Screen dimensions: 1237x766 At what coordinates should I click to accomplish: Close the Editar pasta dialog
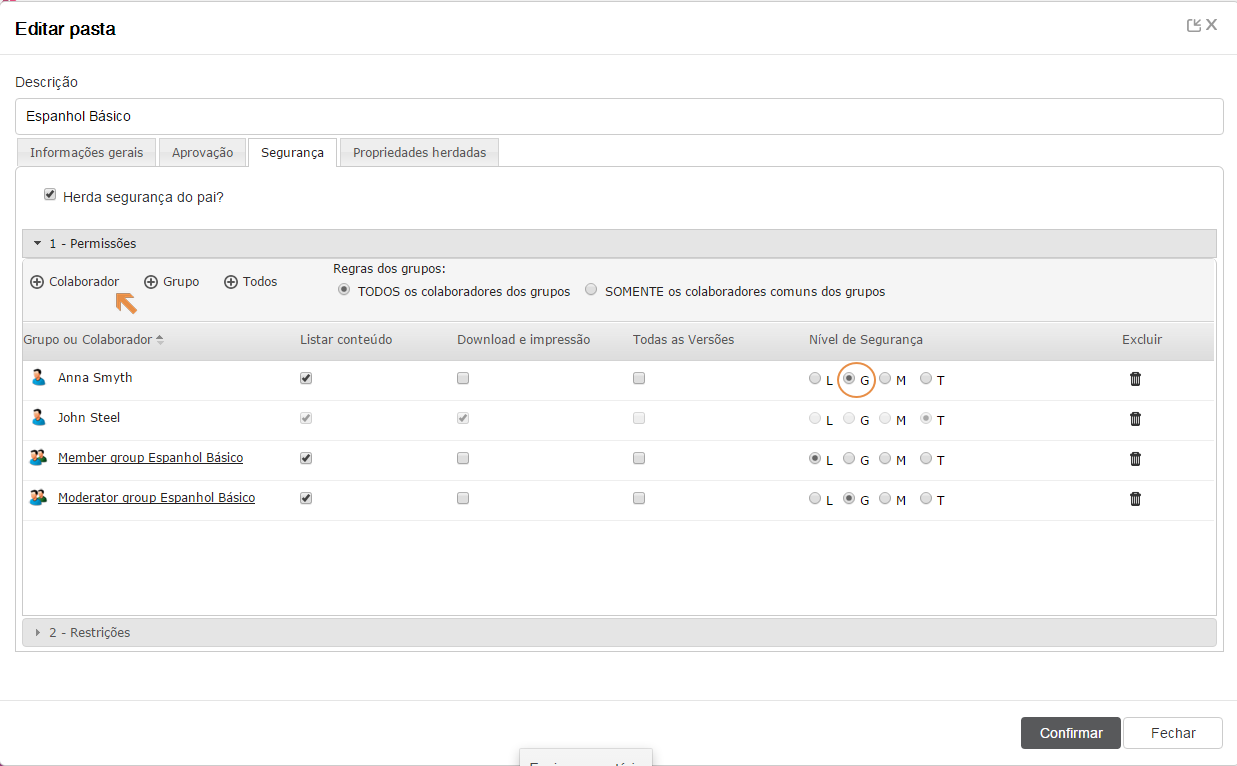click(x=1211, y=25)
